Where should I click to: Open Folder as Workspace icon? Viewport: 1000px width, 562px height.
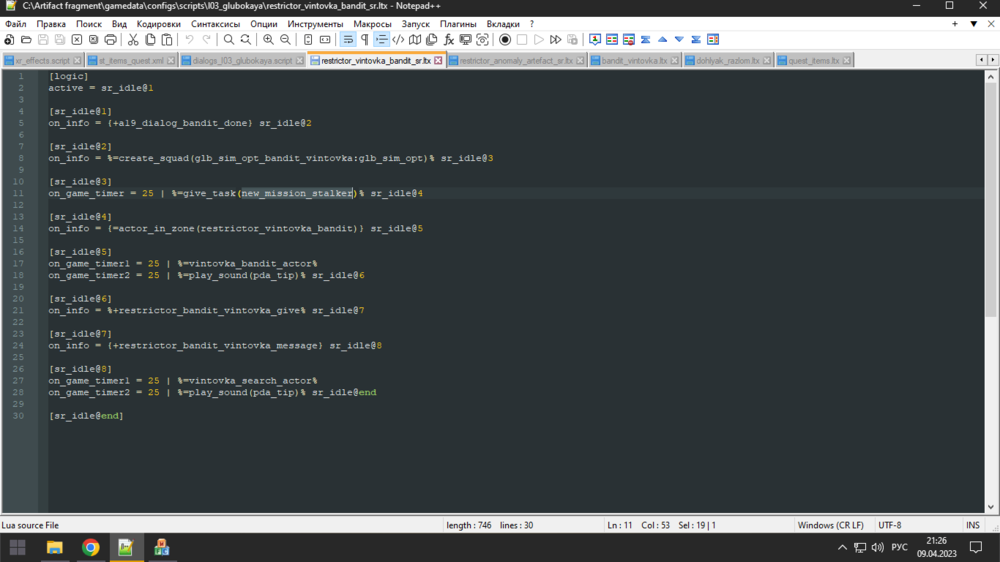(x=466, y=40)
